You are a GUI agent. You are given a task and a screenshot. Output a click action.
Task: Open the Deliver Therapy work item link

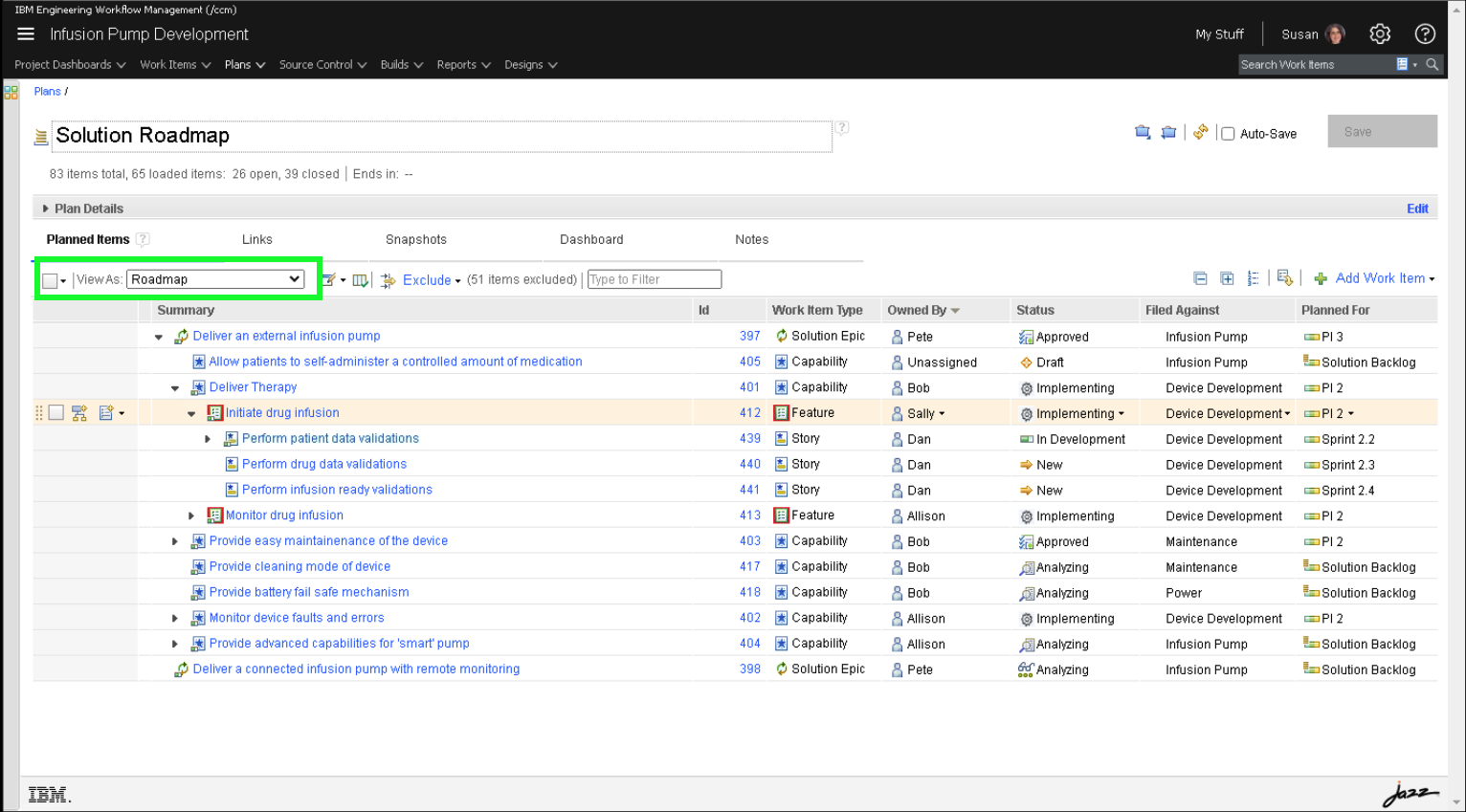point(253,387)
